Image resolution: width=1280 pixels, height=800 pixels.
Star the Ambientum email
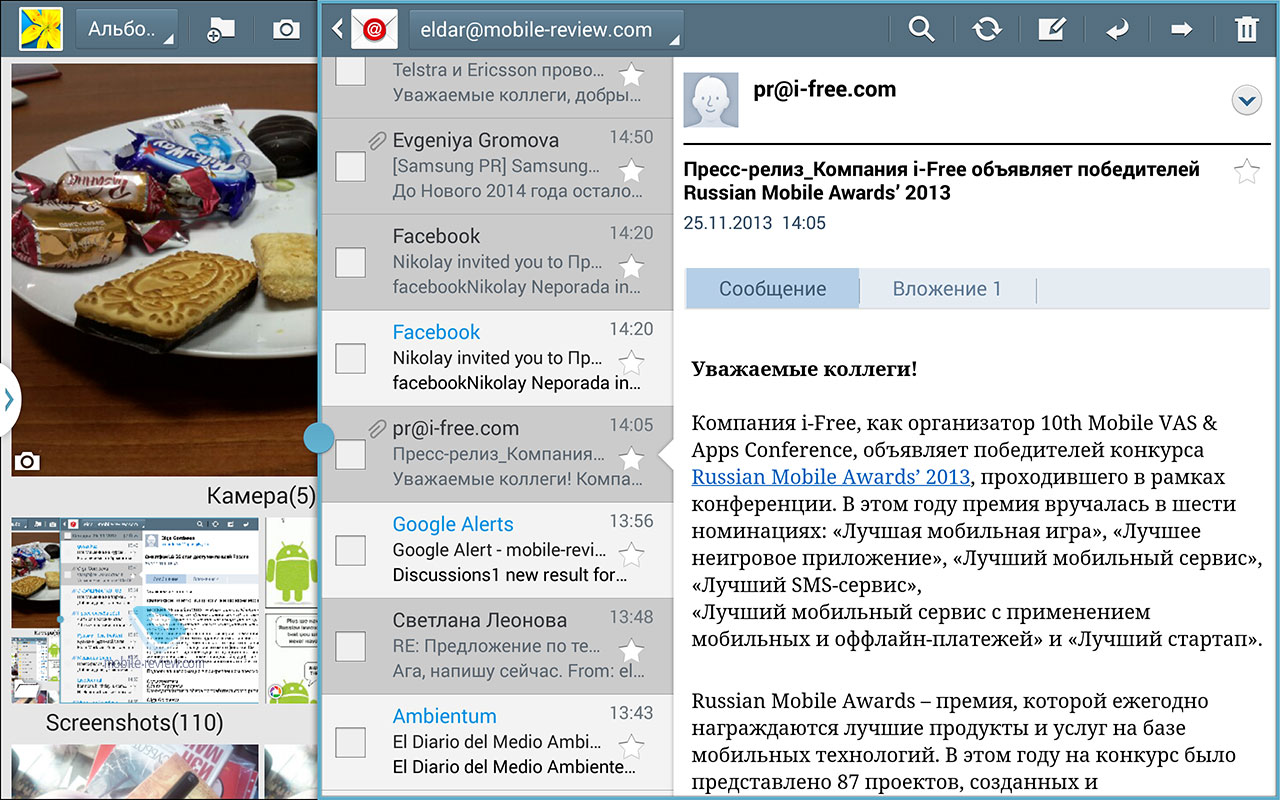(x=631, y=746)
